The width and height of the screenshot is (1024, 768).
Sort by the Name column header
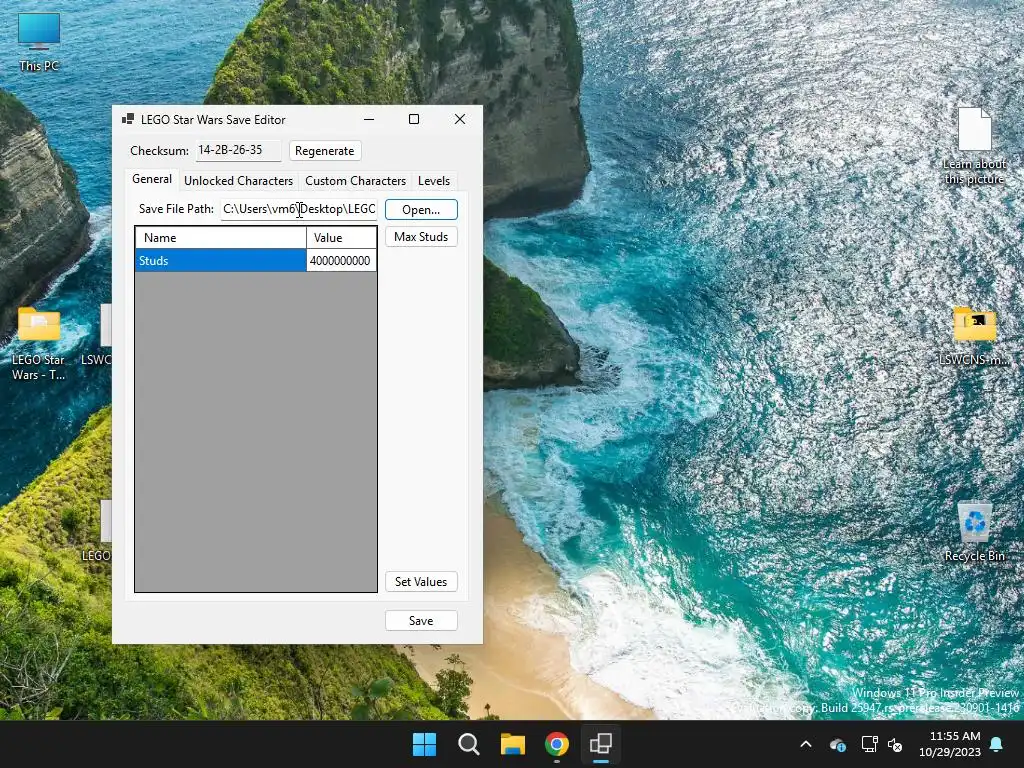point(221,238)
